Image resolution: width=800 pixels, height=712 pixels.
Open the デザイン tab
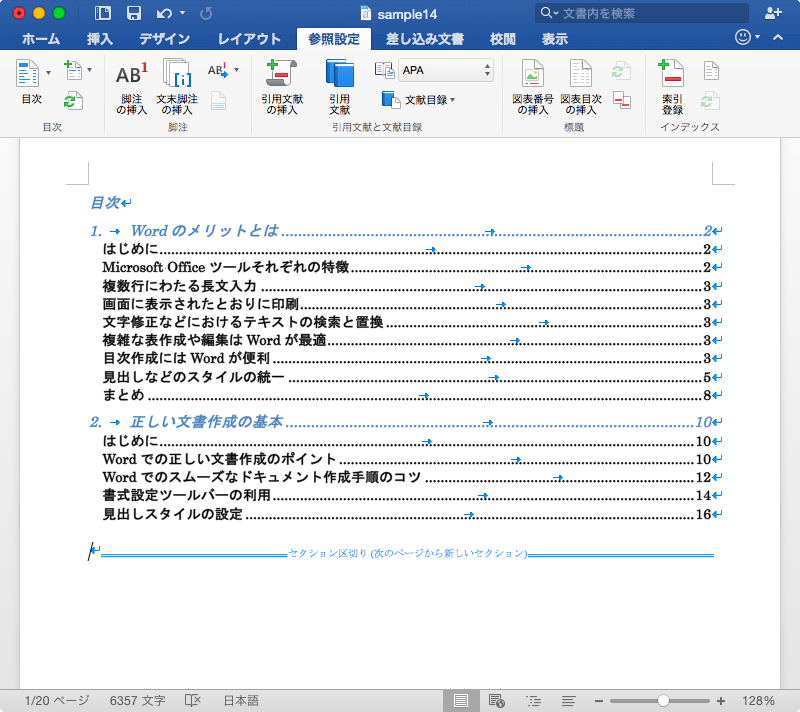pyautogui.click(x=164, y=39)
